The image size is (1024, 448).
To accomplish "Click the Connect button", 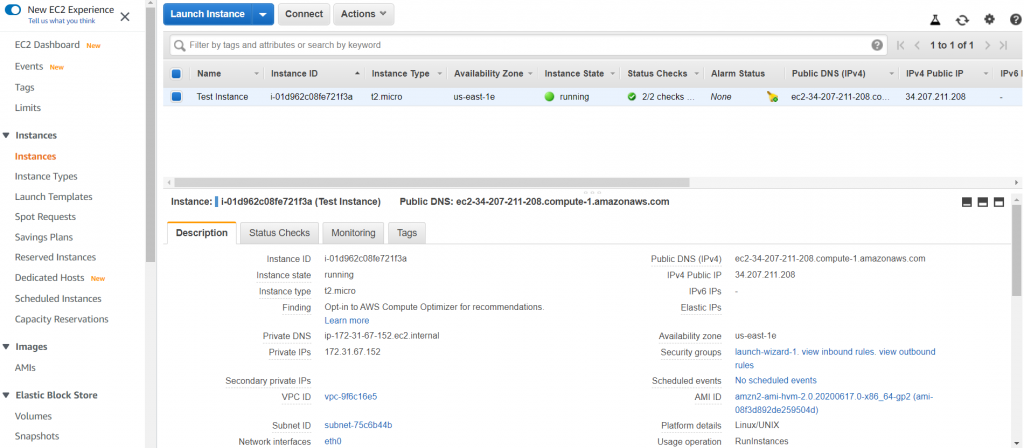I will coord(304,14).
